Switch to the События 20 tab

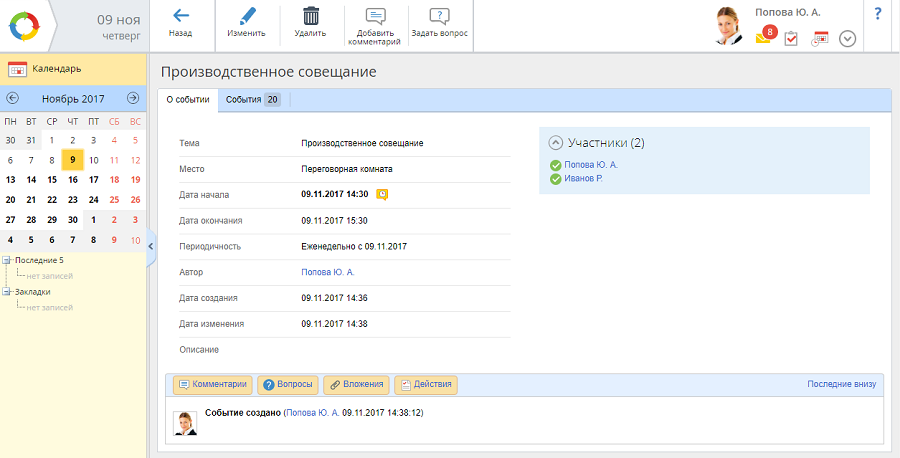[x=252, y=100]
